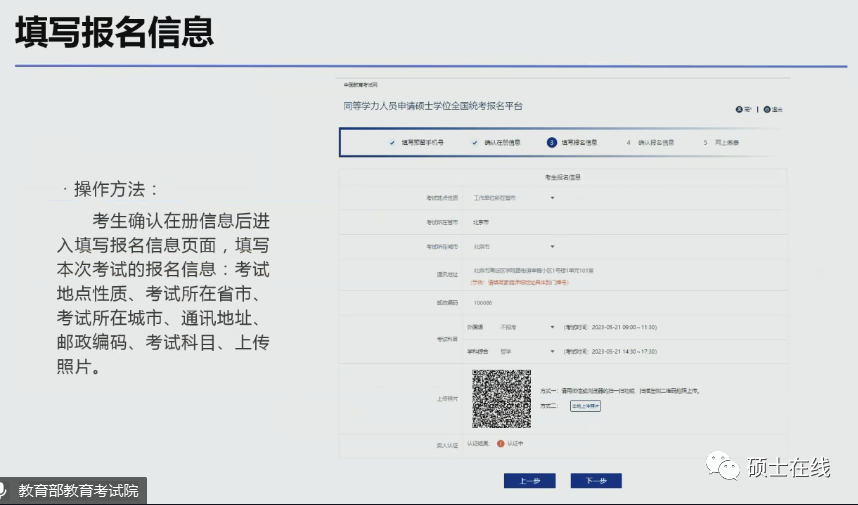Click the checkmark beside 确认在册信息 step

pyautogui.click(x=475, y=143)
